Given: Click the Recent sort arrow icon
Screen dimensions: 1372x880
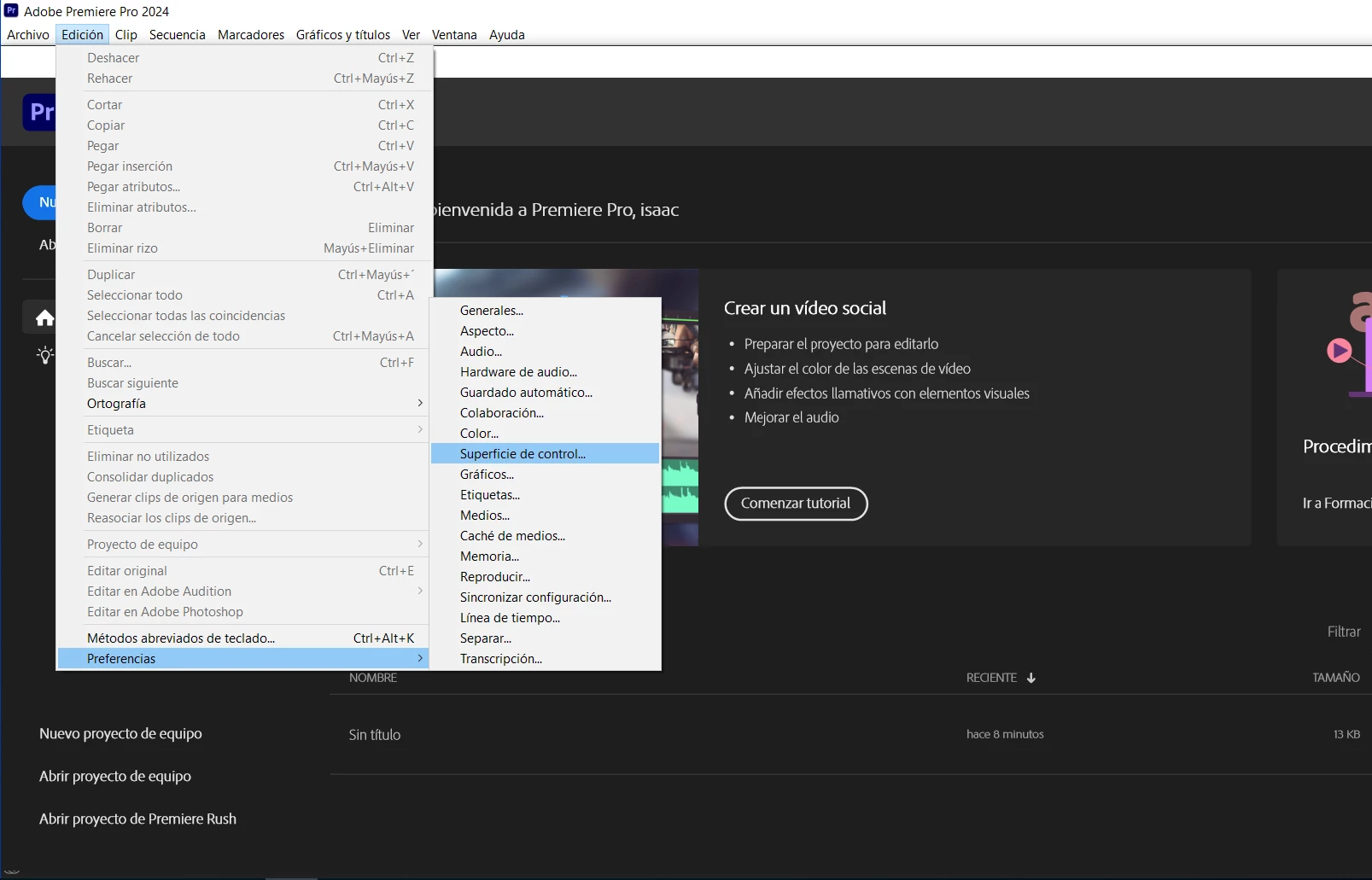Looking at the screenshot, I should point(1031,678).
